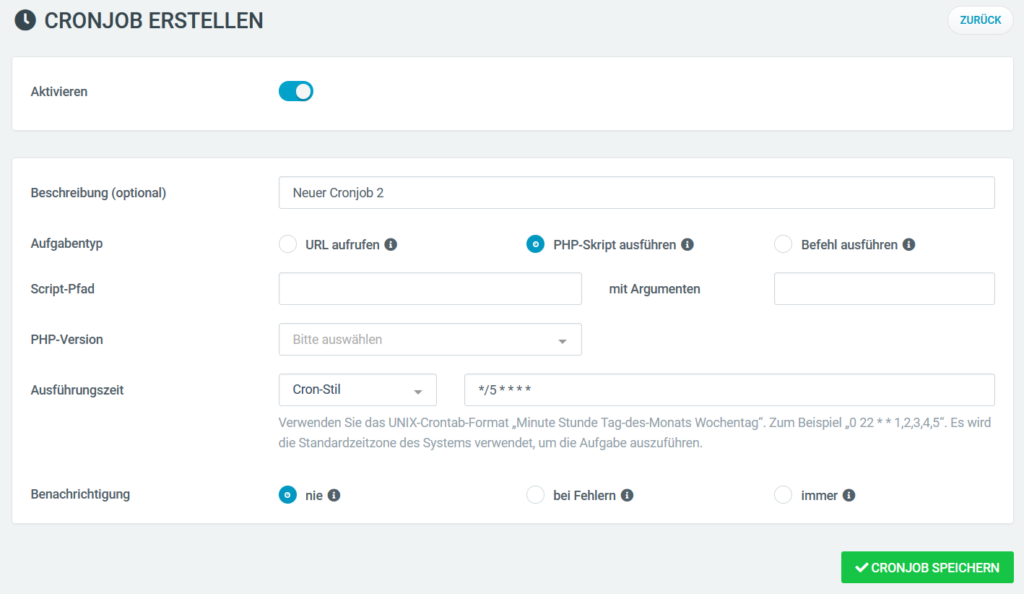Click into the Script-Pfad input field
This screenshot has height=594, width=1024.
click(x=430, y=289)
